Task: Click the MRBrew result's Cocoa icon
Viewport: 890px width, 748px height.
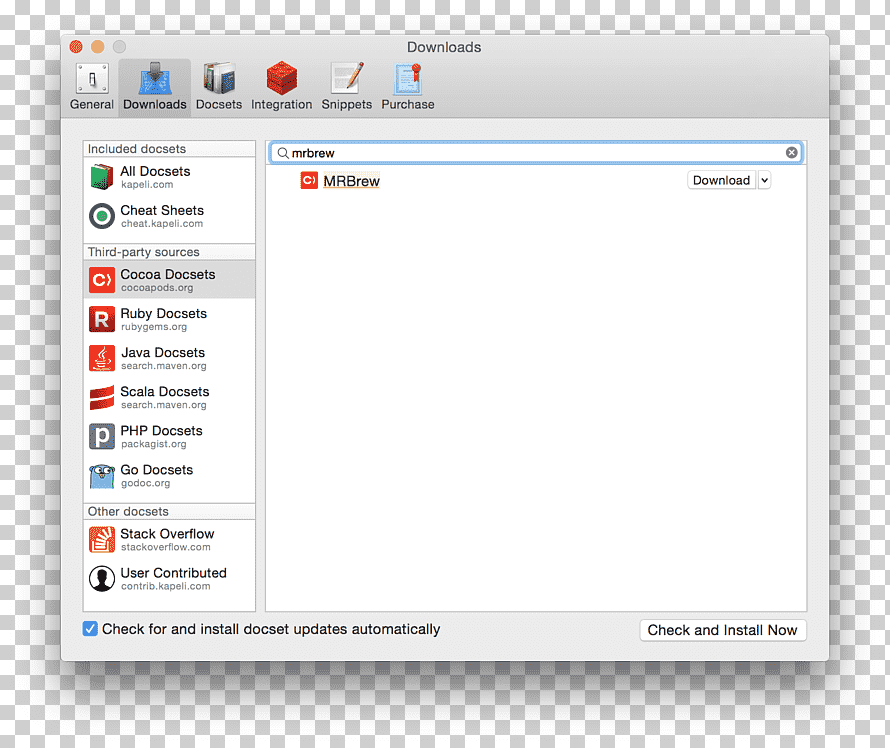Action: [309, 180]
